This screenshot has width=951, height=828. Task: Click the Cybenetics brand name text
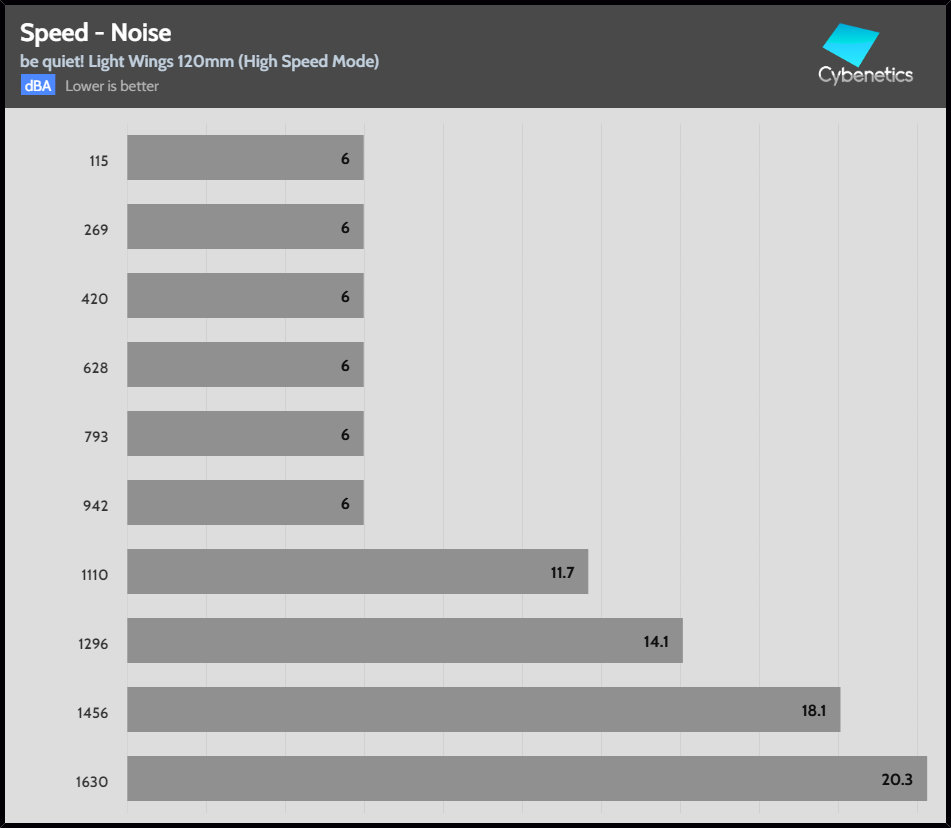click(x=865, y=75)
